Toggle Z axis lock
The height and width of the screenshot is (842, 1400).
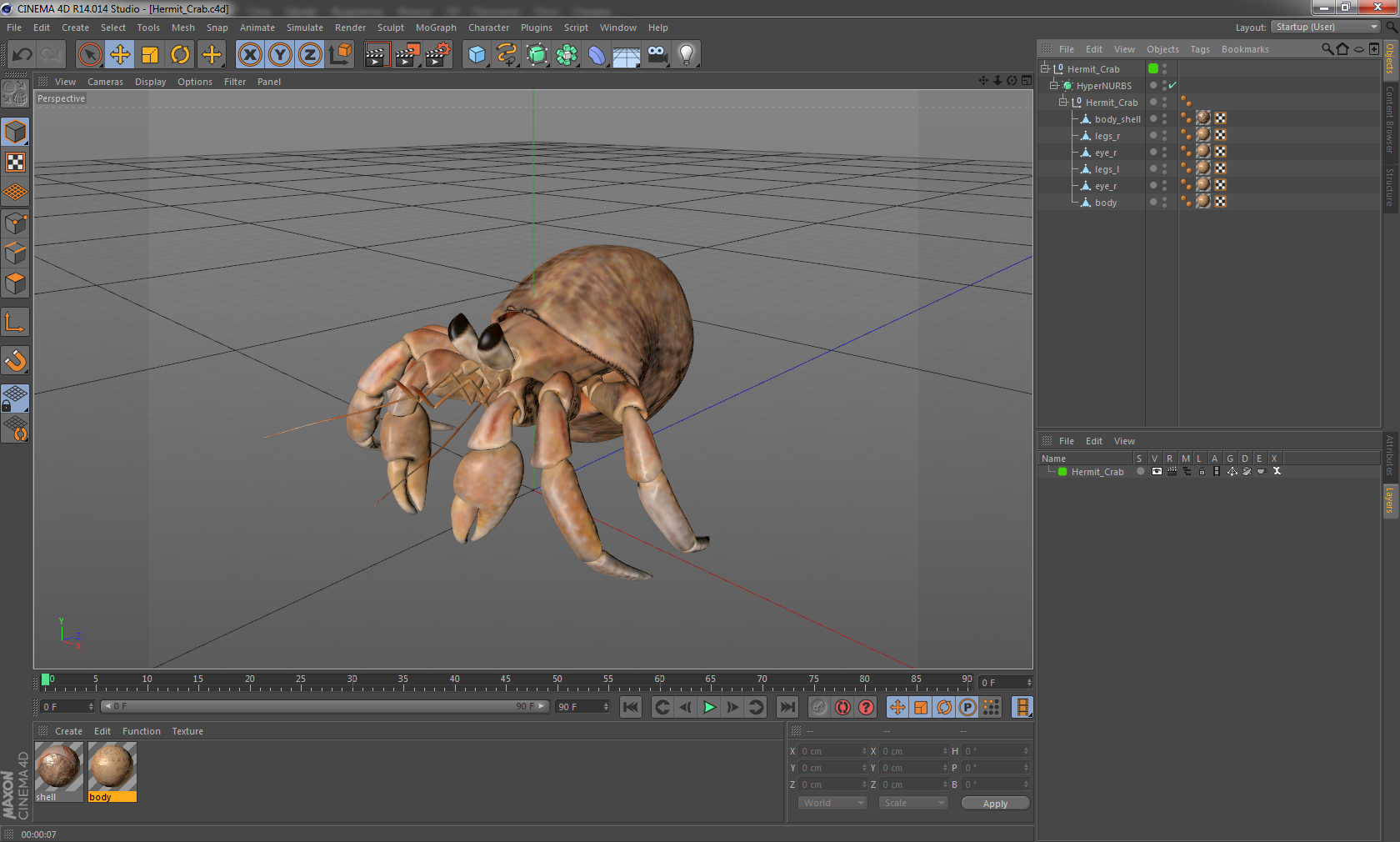click(310, 55)
